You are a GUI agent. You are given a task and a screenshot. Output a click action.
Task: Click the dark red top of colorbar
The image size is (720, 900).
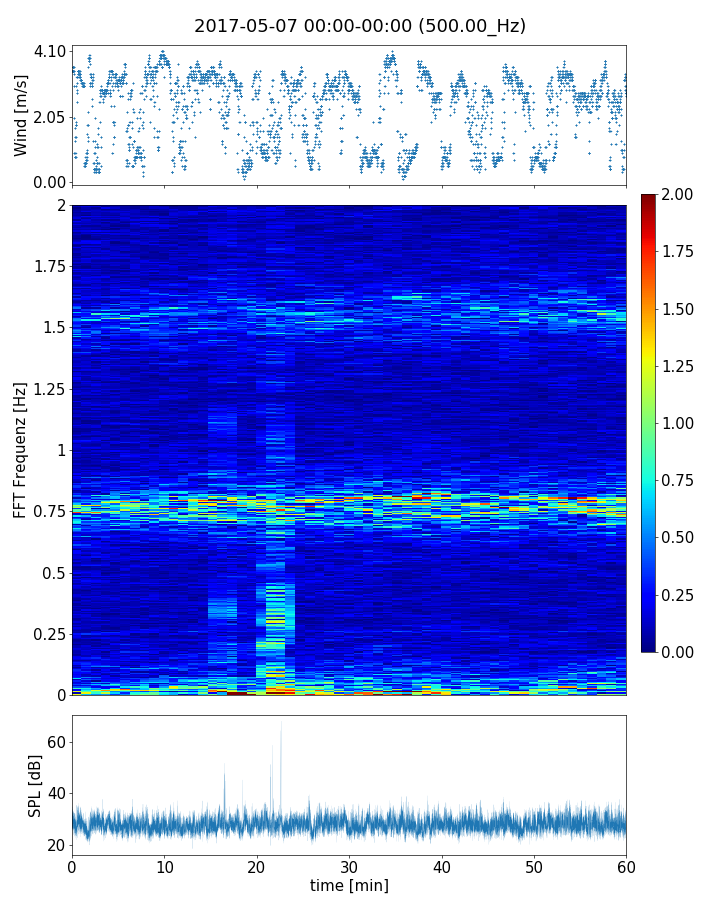tap(649, 199)
